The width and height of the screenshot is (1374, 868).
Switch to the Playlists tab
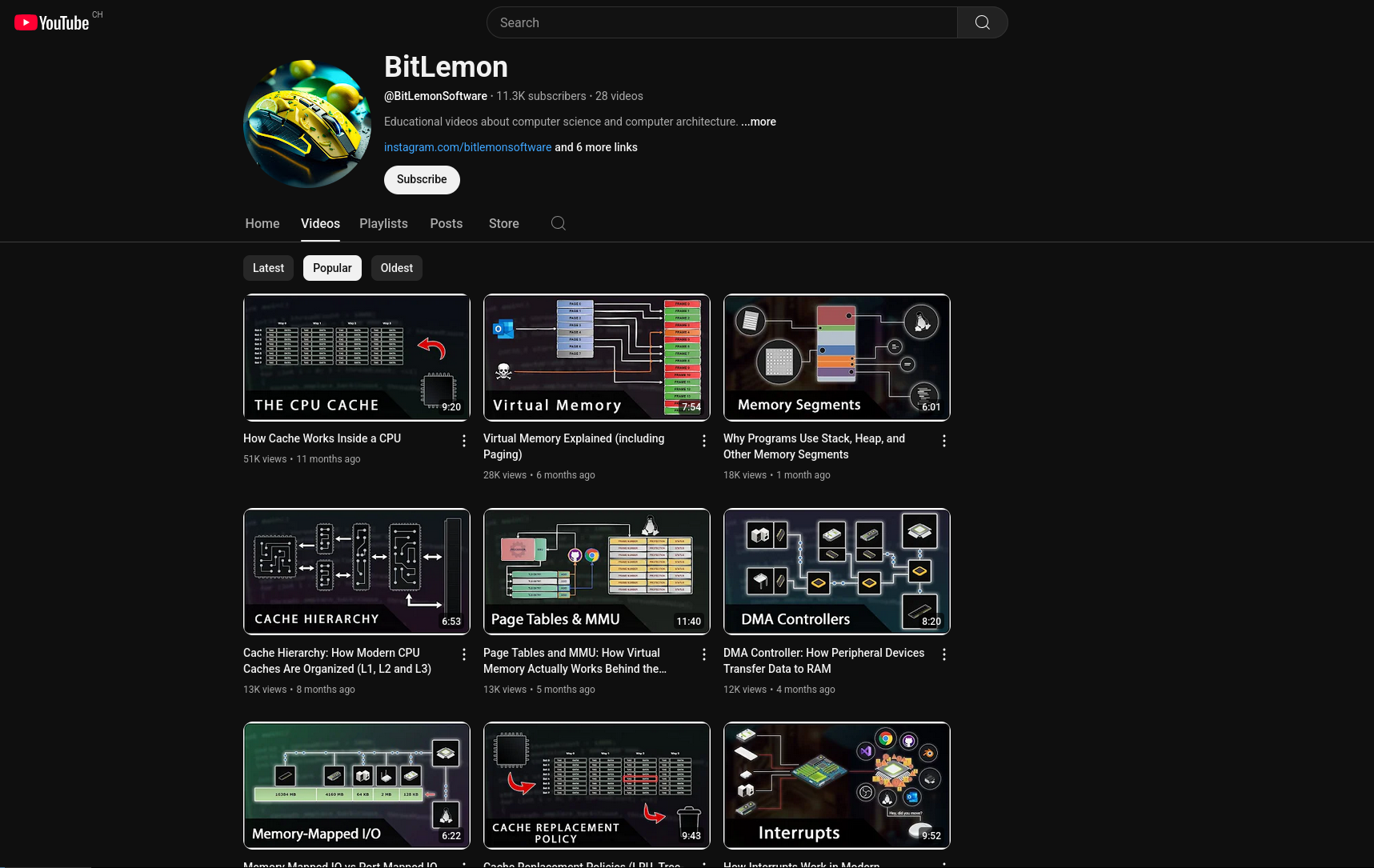click(x=383, y=224)
